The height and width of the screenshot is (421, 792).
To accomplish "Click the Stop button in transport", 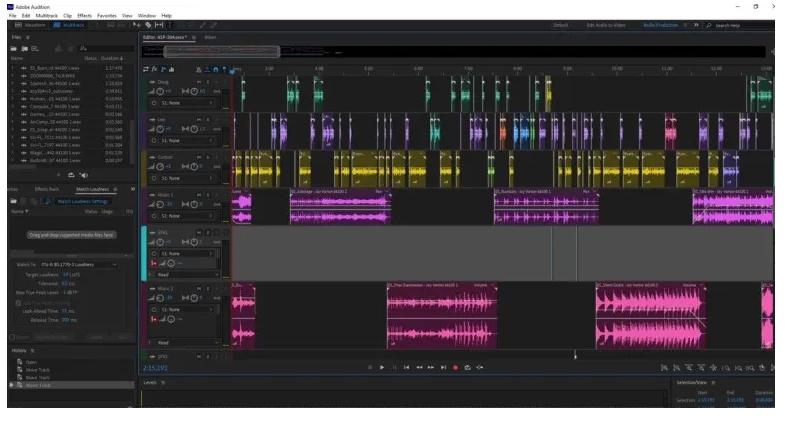I will pyautogui.click(x=369, y=368).
